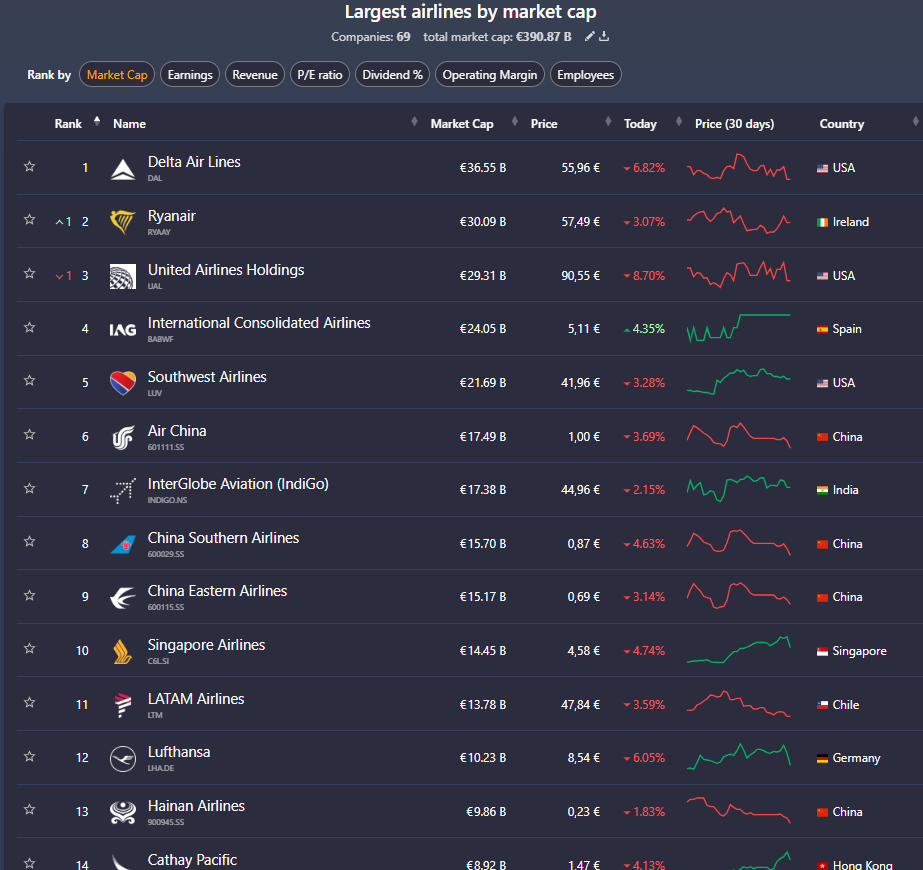The width and height of the screenshot is (923, 870).
Task: Sort by the Country column arrows
Action: click(915, 121)
